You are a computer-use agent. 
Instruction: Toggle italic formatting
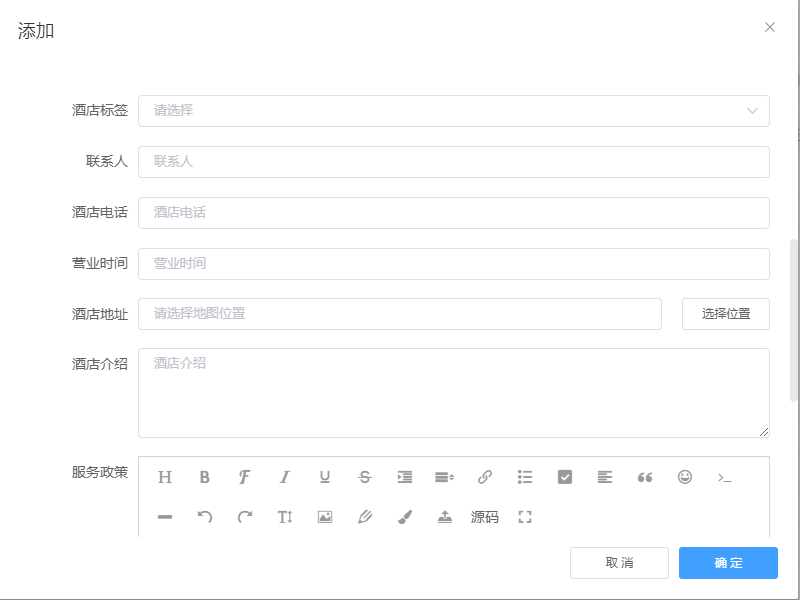tap(285, 477)
